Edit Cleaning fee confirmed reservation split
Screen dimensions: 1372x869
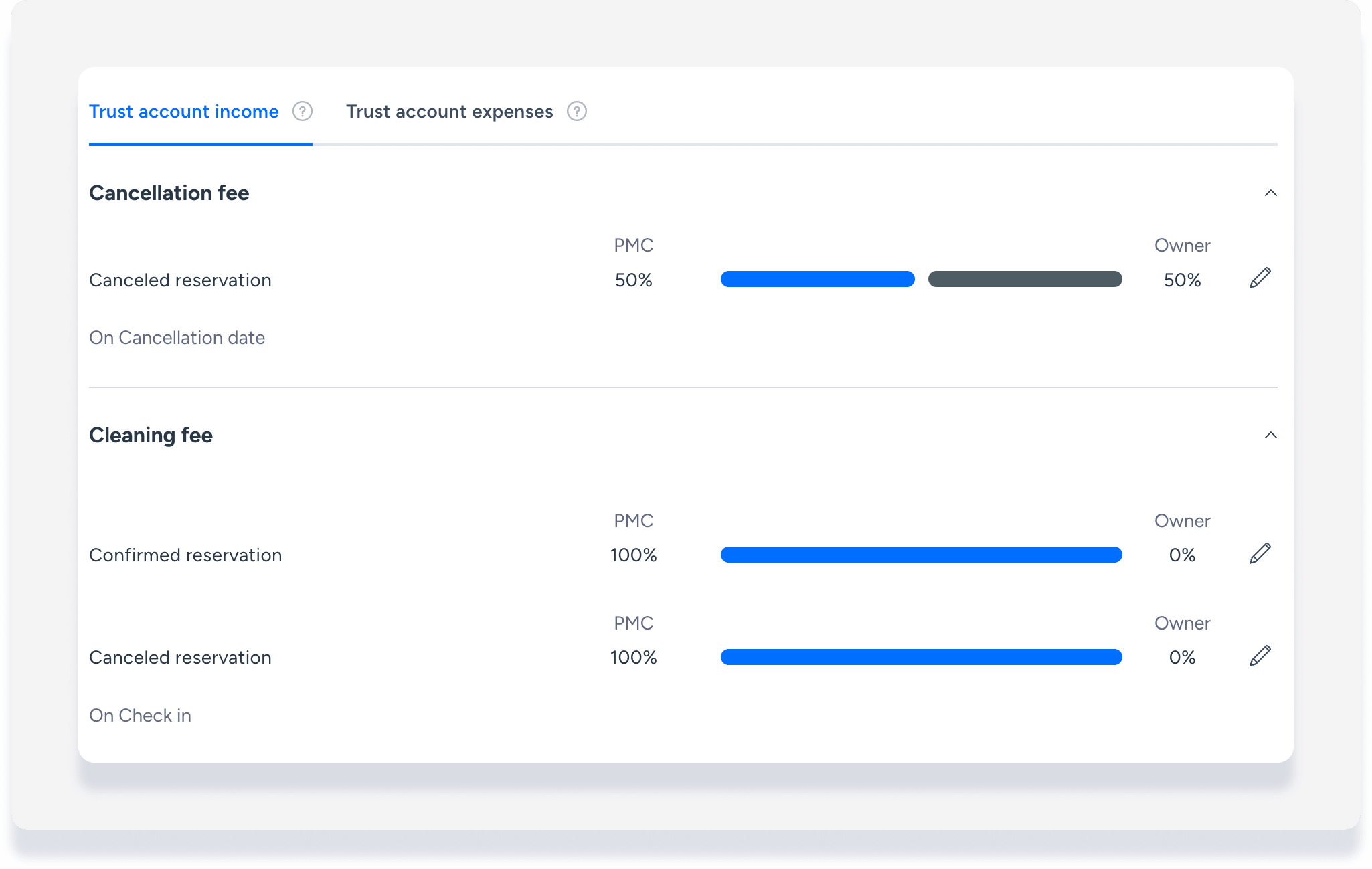pyautogui.click(x=1260, y=554)
